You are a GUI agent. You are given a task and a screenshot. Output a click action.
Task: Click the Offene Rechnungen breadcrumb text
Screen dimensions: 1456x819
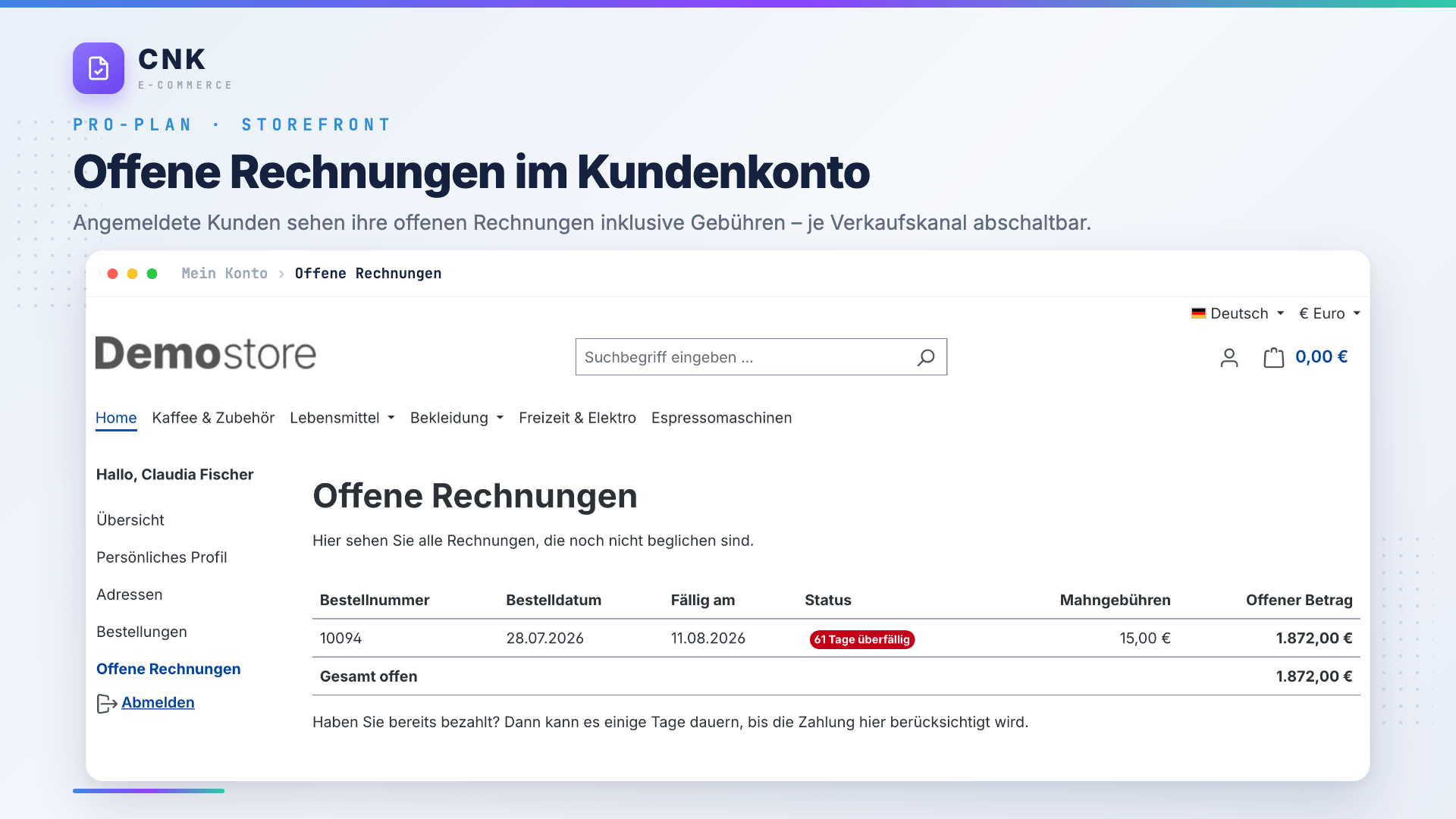click(x=368, y=274)
